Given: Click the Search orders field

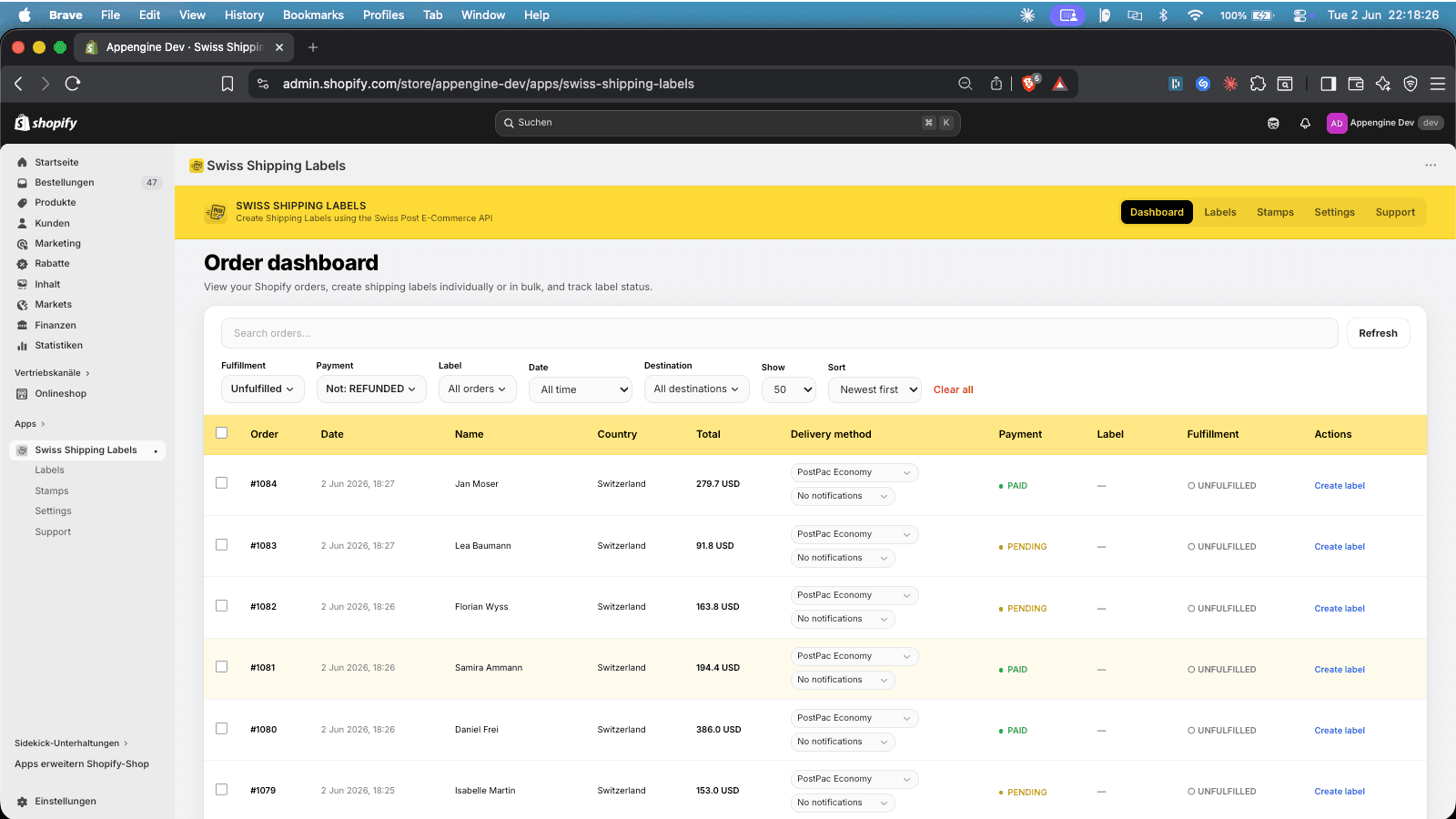Looking at the screenshot, I should coord(779,333).
